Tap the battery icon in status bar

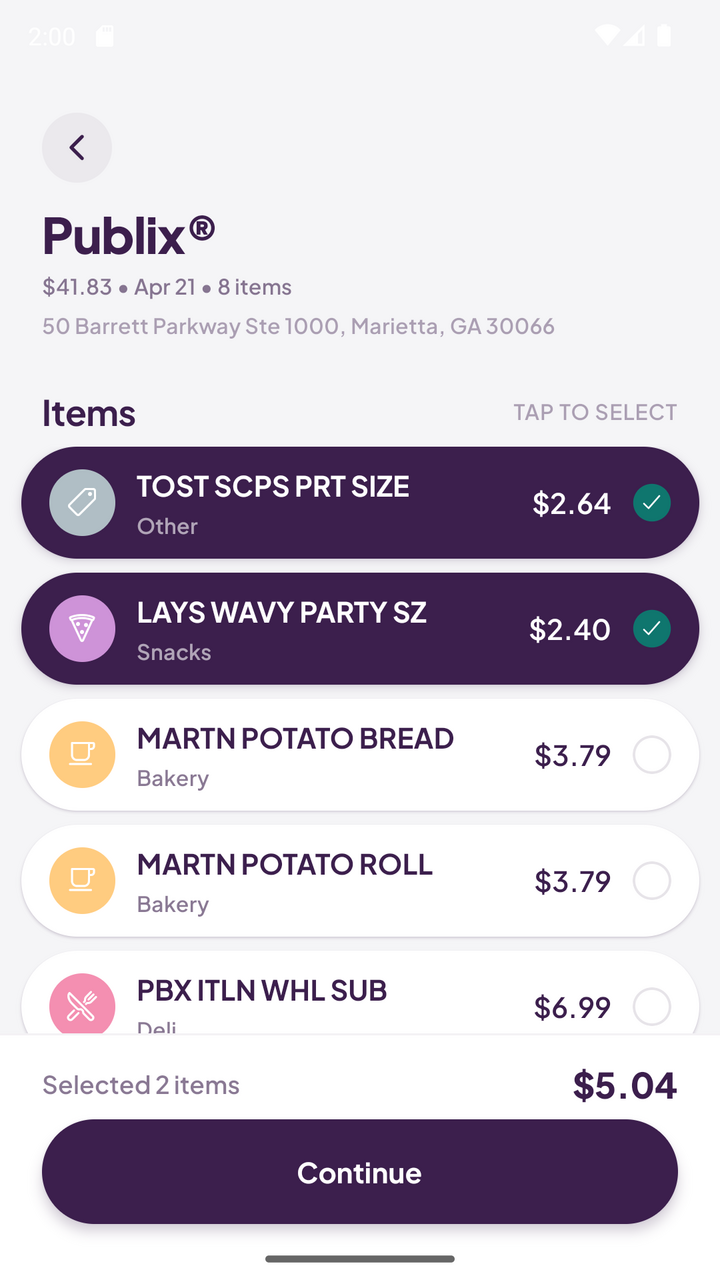663,37
